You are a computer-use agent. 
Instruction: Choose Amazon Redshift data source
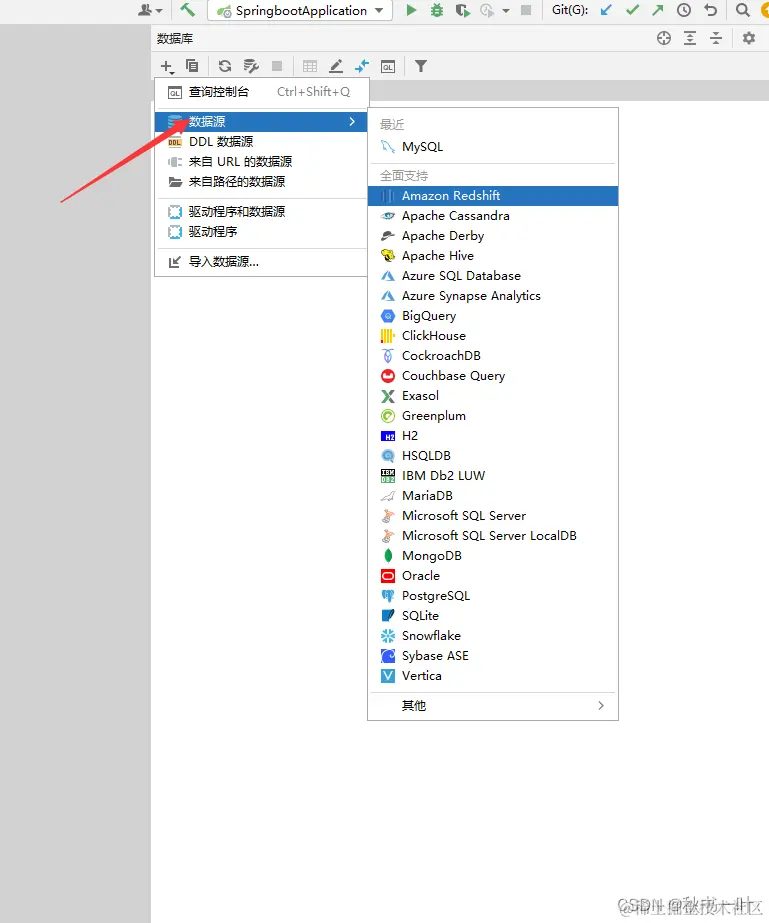[x=493, y=196]
